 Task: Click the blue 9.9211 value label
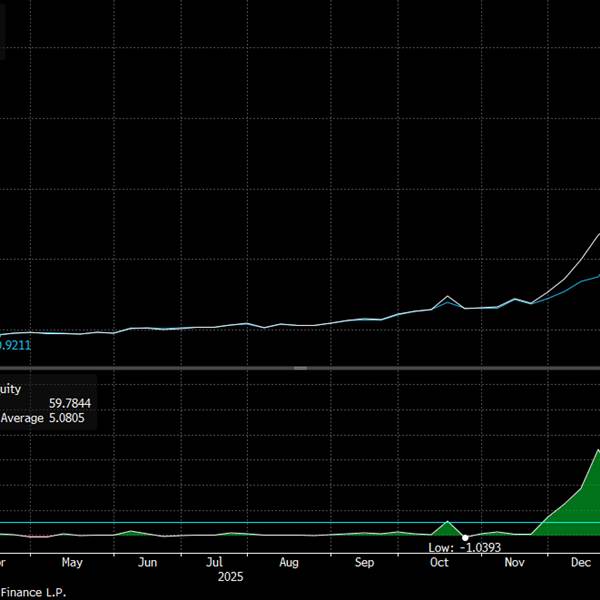pos(14,345)
